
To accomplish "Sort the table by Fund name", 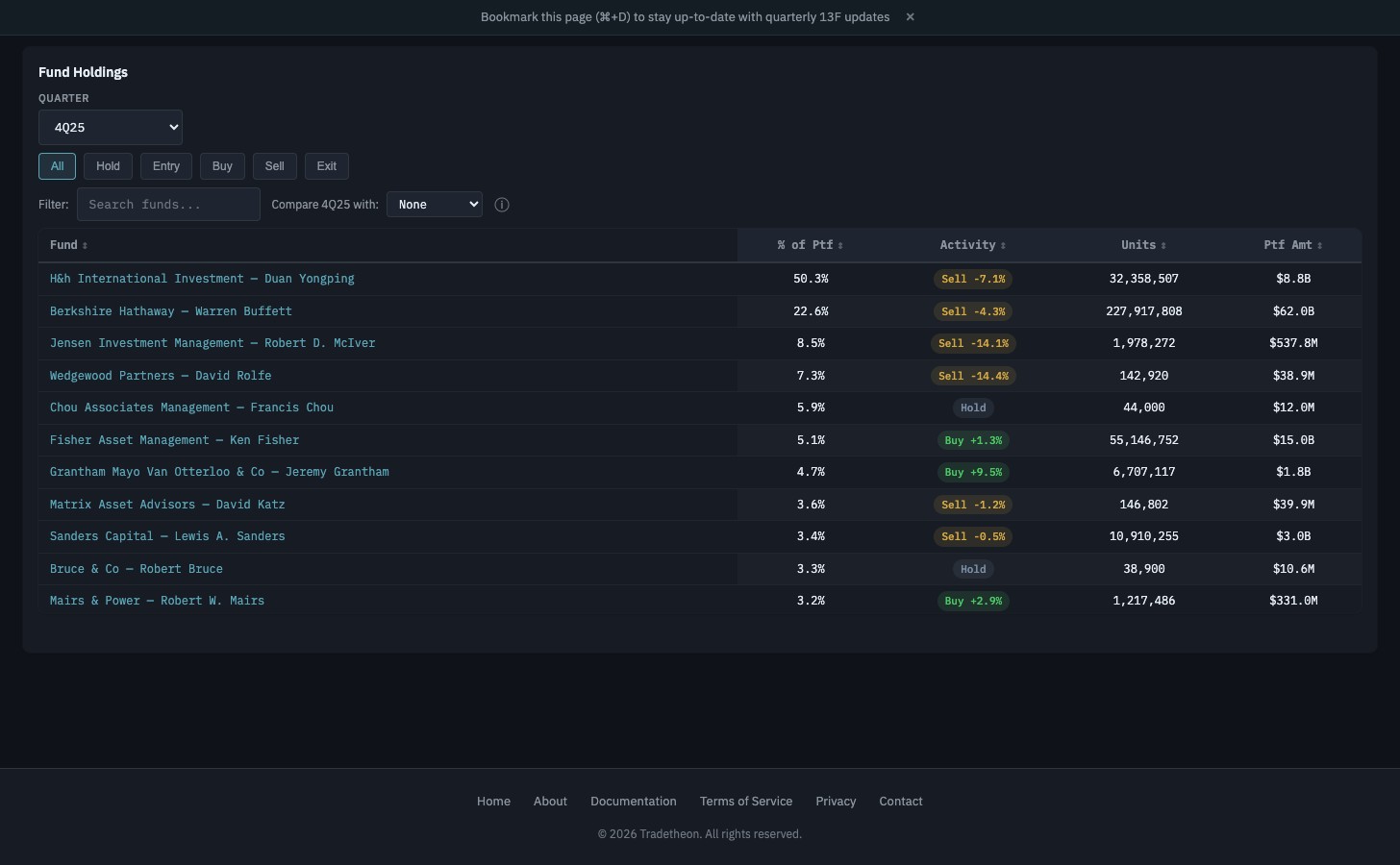I will pos(67,245).
